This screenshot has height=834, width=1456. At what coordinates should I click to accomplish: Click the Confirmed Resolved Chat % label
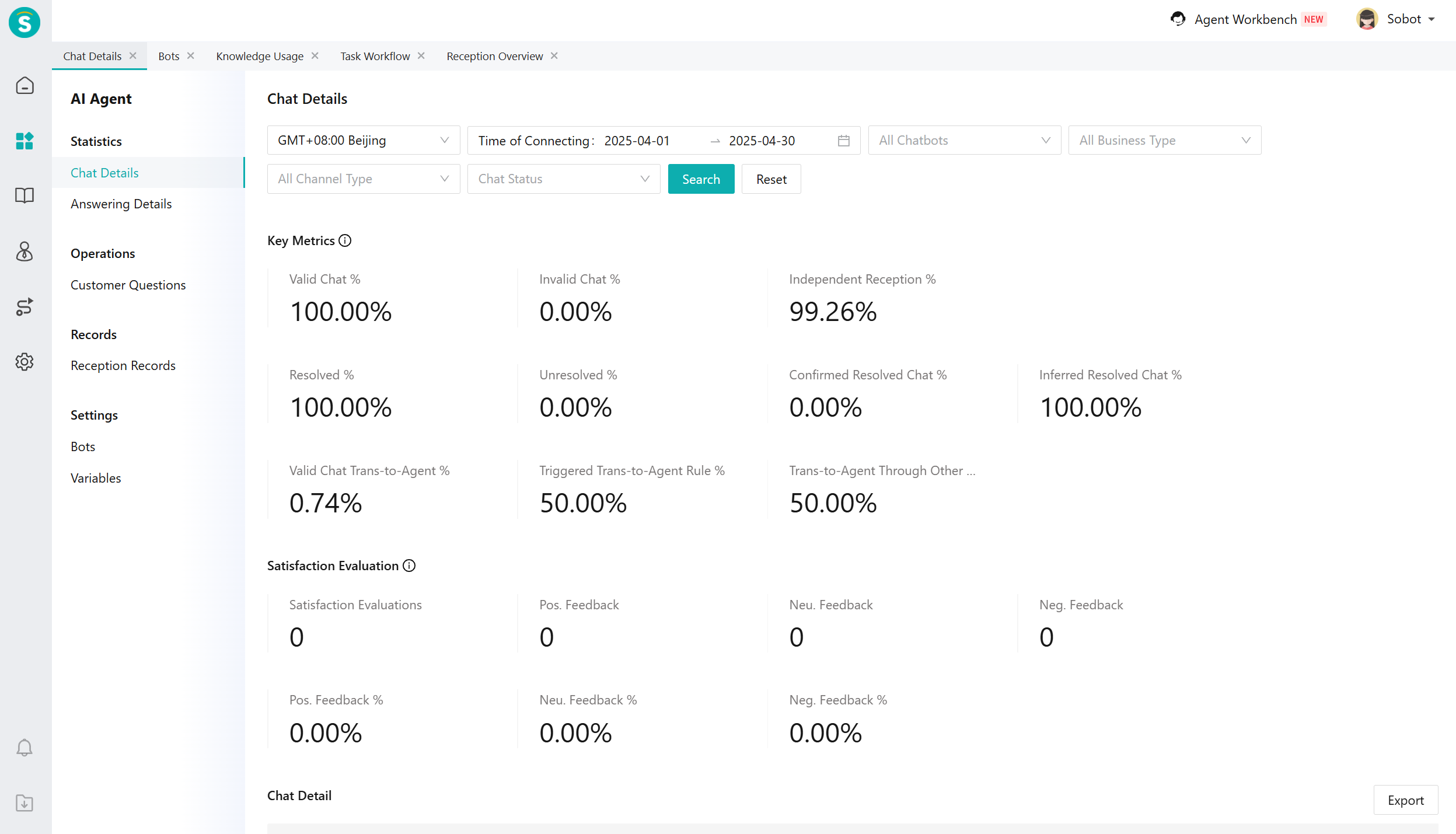click(x=868, y=375)
